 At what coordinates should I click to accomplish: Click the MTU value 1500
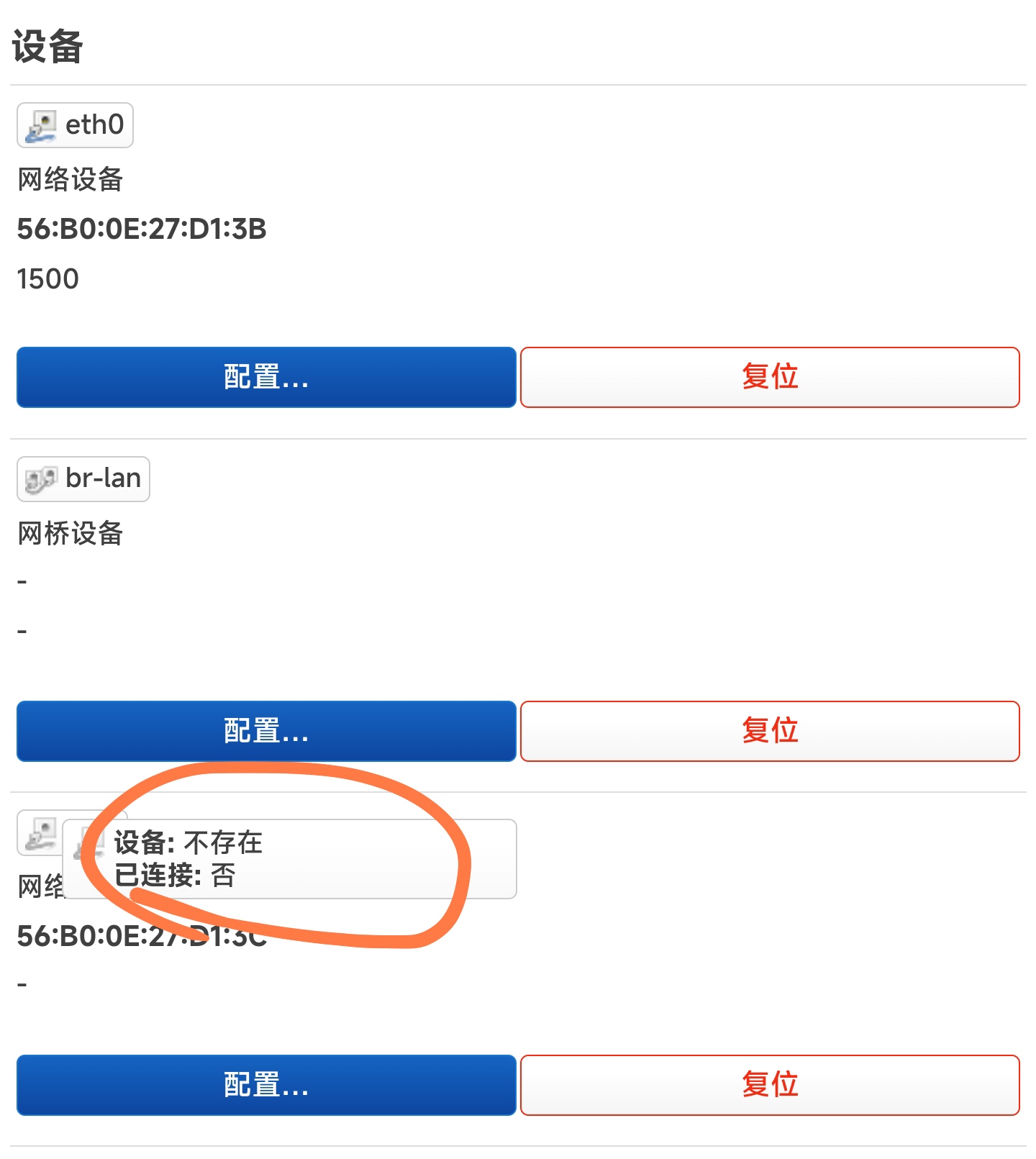[47, 279]
